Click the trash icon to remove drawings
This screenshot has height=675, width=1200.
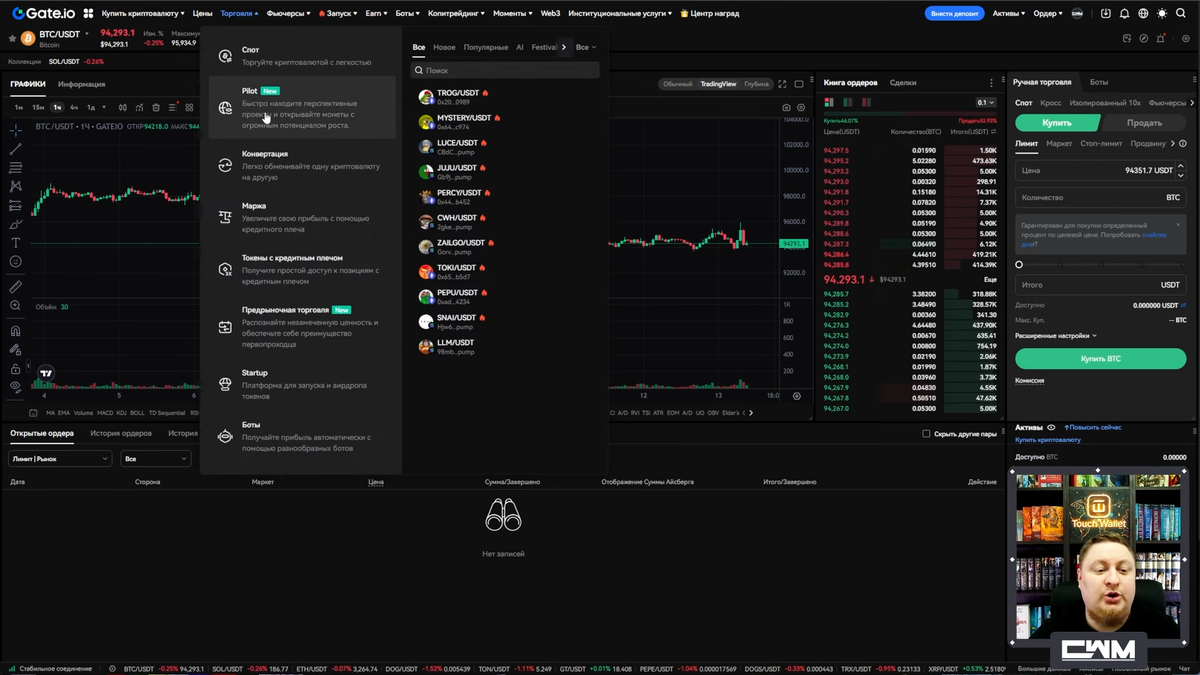[x=156, y=107]
